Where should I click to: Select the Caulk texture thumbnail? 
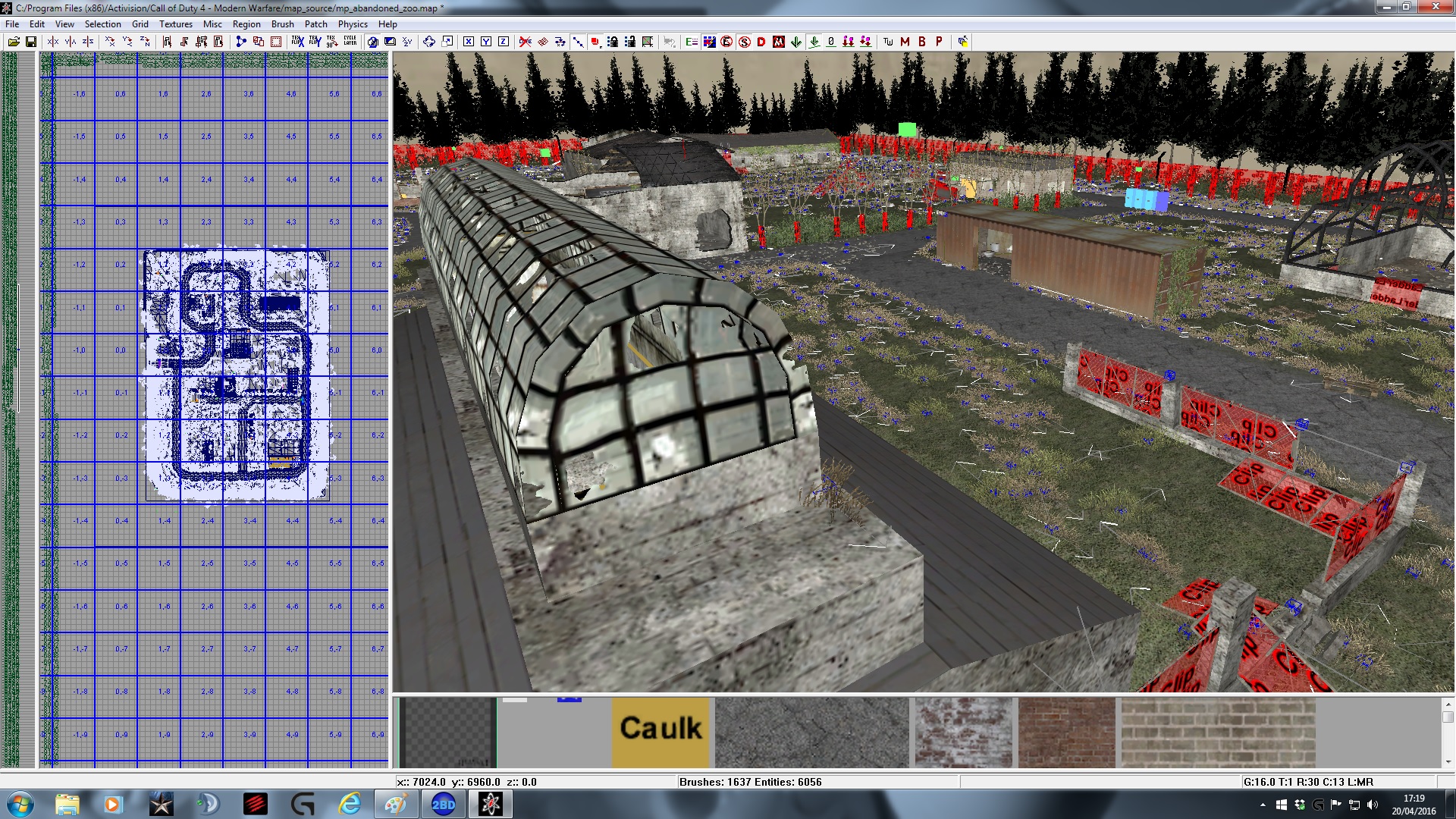pos(661,732)
